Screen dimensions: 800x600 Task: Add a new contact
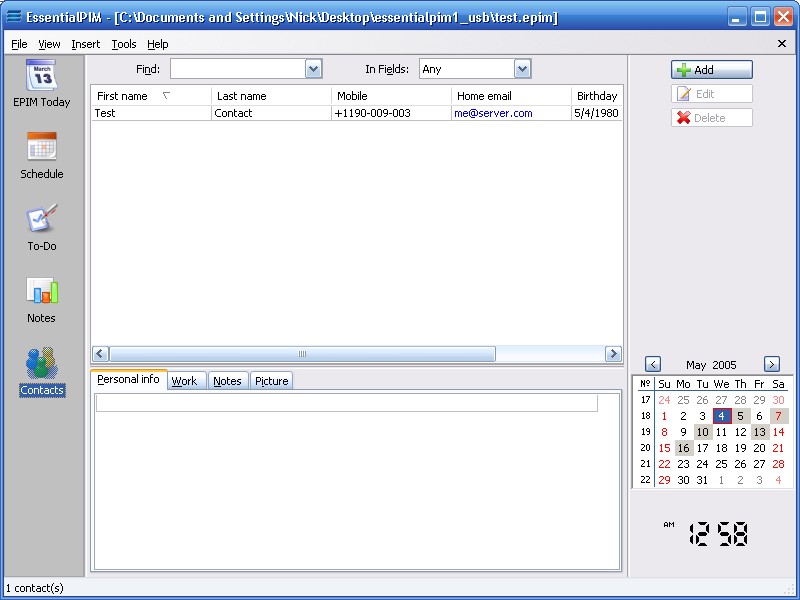coord(712,70)
